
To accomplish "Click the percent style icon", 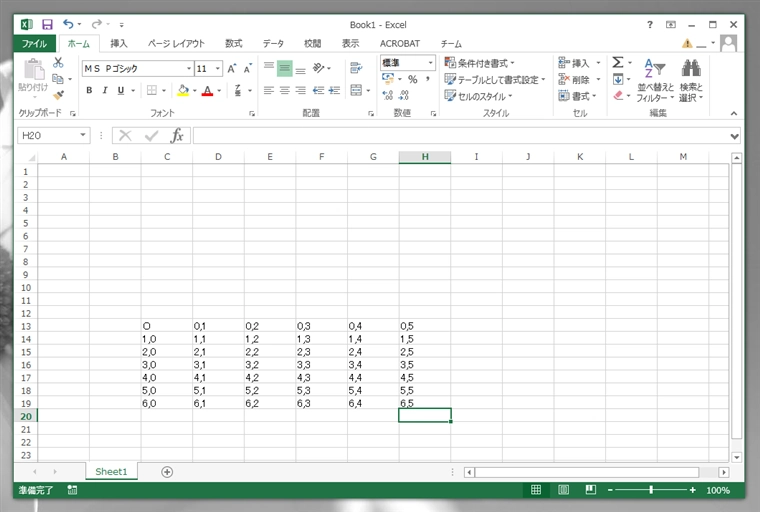I will (412, 79).
